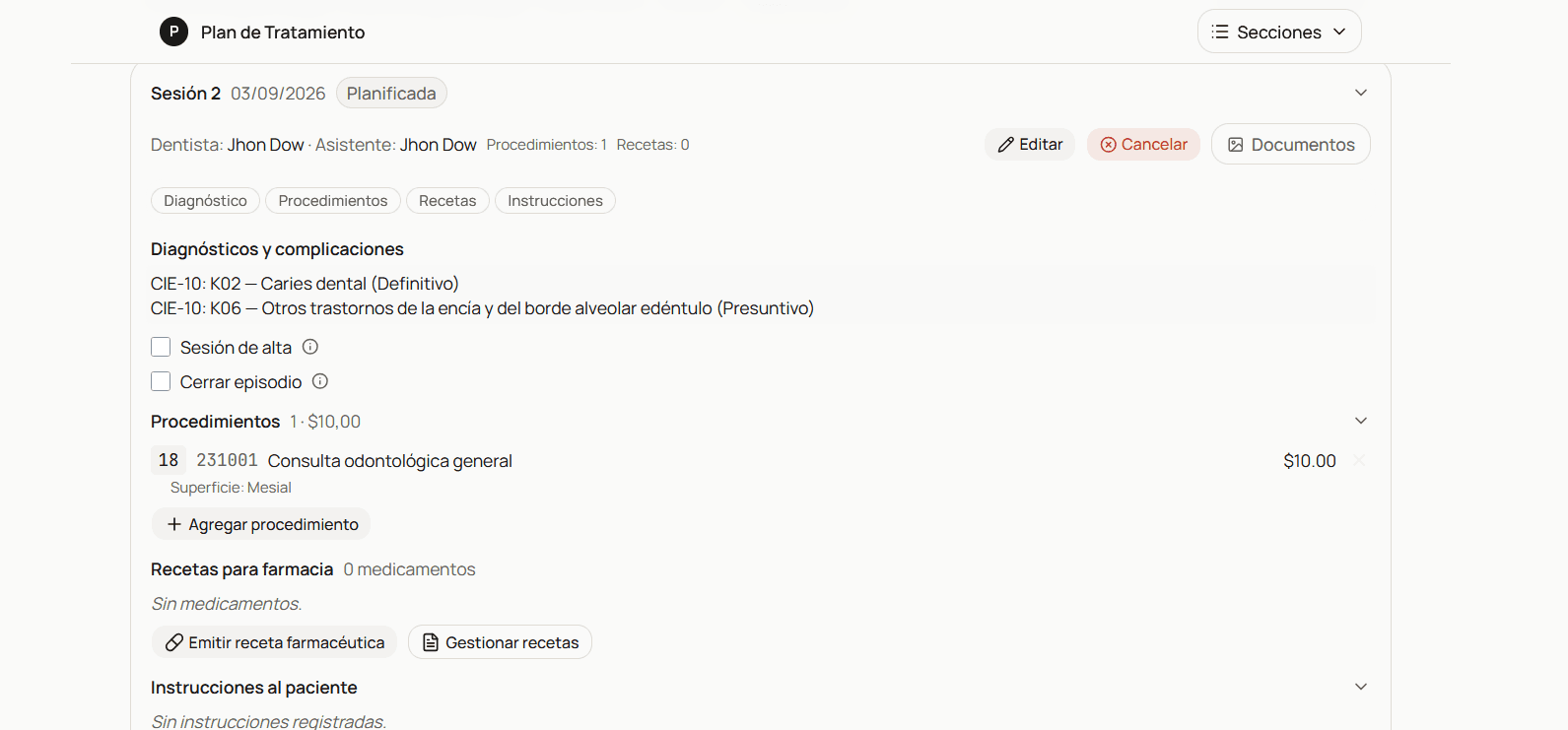Check the Sesión de alta checkbox
The height and width of the screenshot is (730, 1568).
click(x=161, y=347)
